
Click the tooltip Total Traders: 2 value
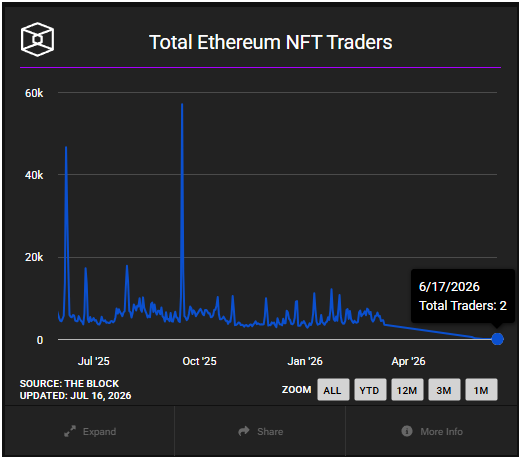(463, 306)
